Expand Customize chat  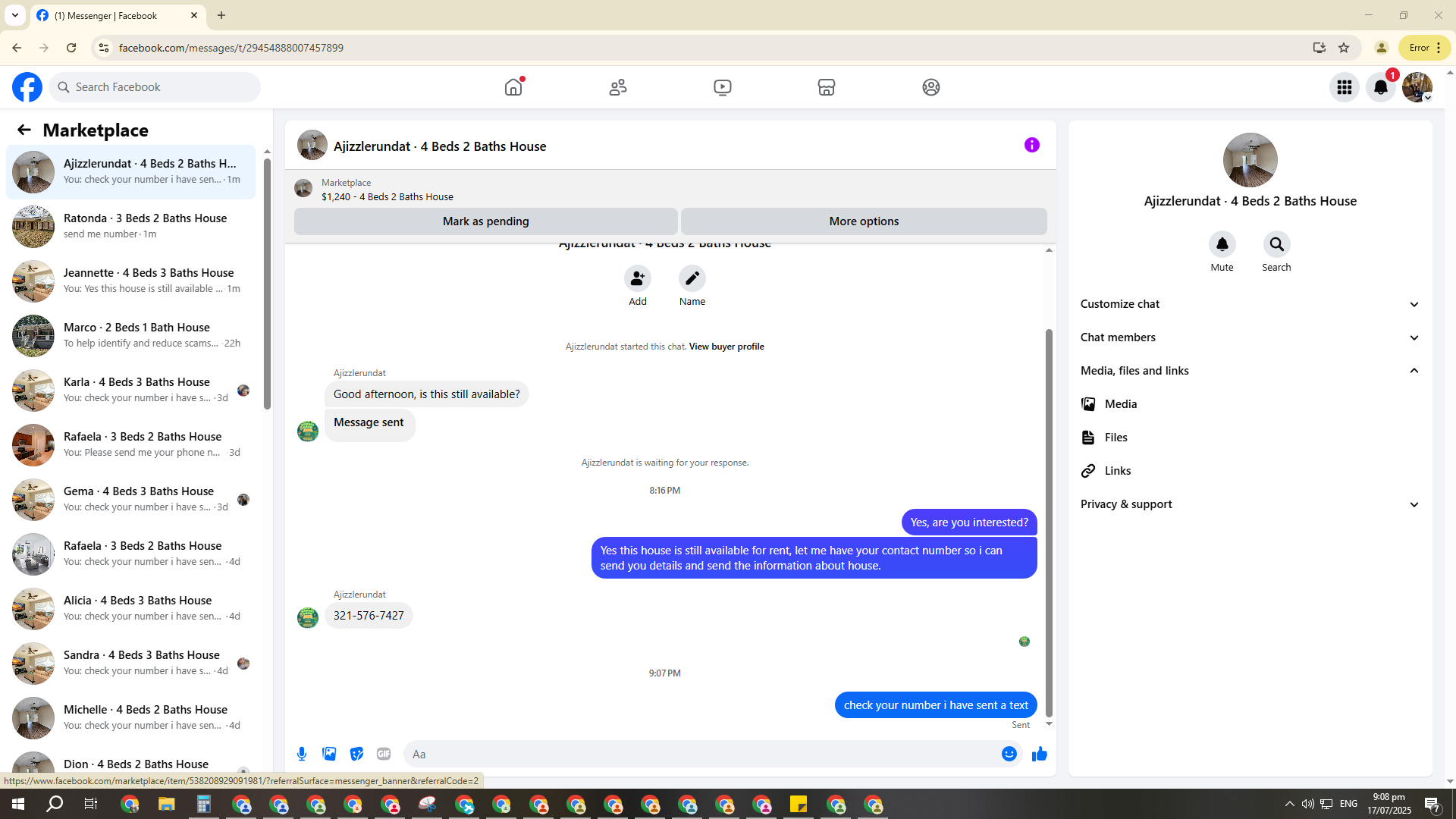[1250, 304]
